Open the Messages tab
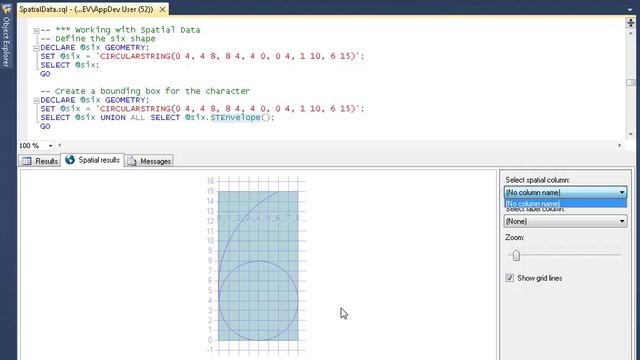The width and height of the screenshot is (640, 360). tap(149, 161)
